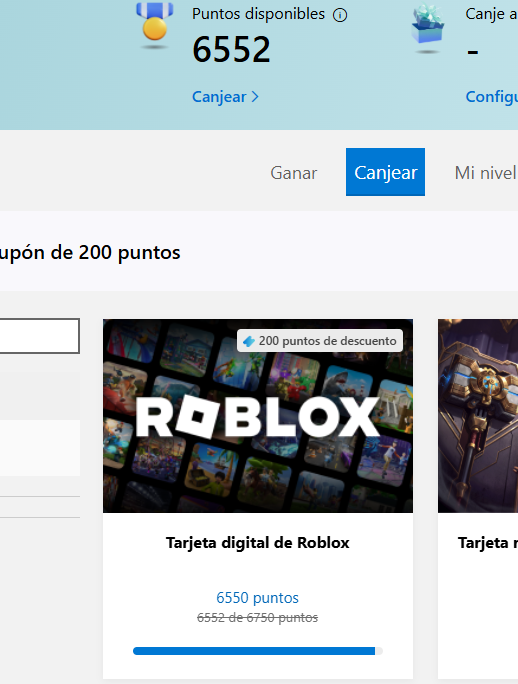This screenshot has height=684, width=518.
Task: Click the search input box on the left
Action: coord(40,335)
